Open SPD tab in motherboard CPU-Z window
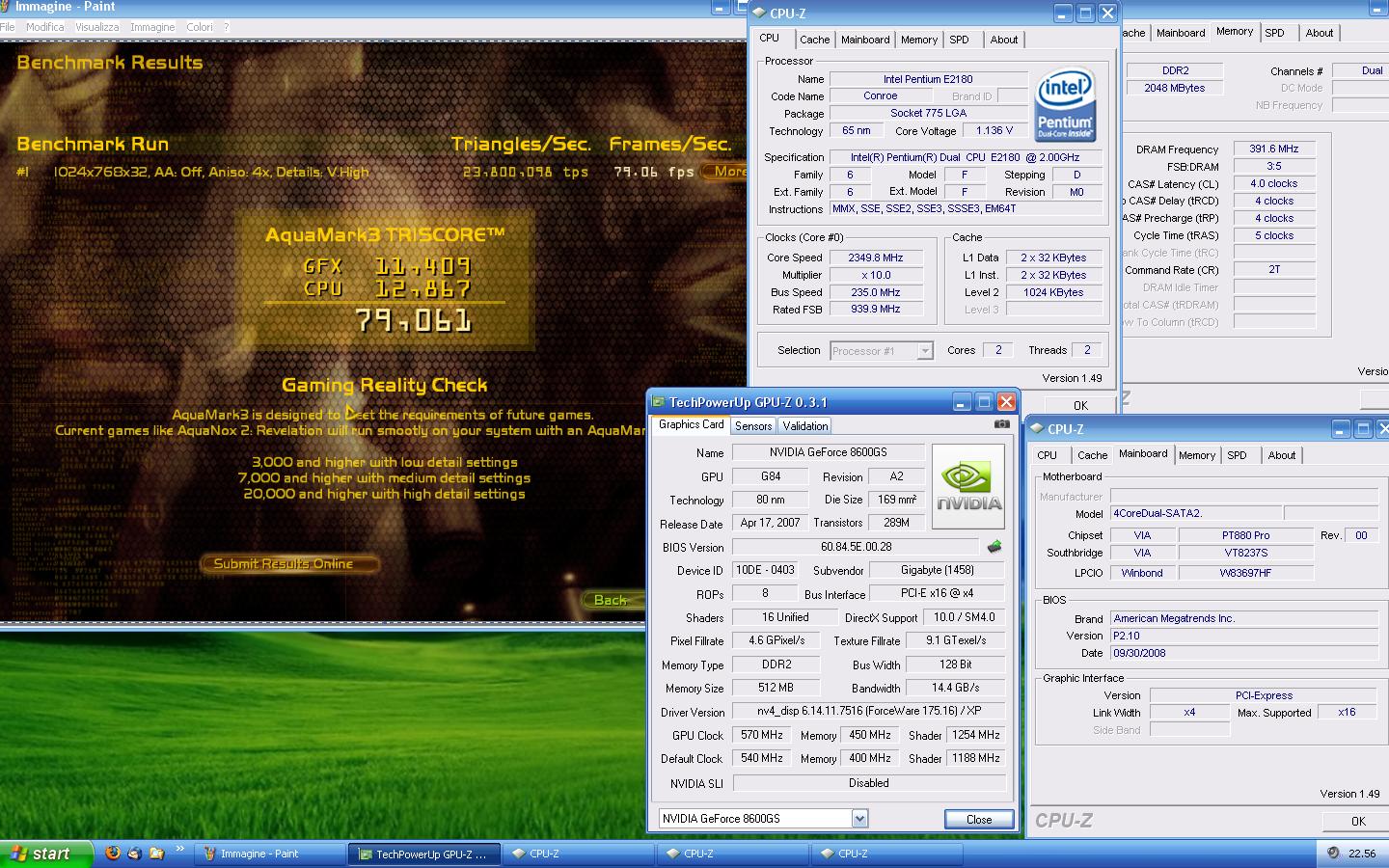Viewport: 1389px width, 868px height. click(1238, 455)
